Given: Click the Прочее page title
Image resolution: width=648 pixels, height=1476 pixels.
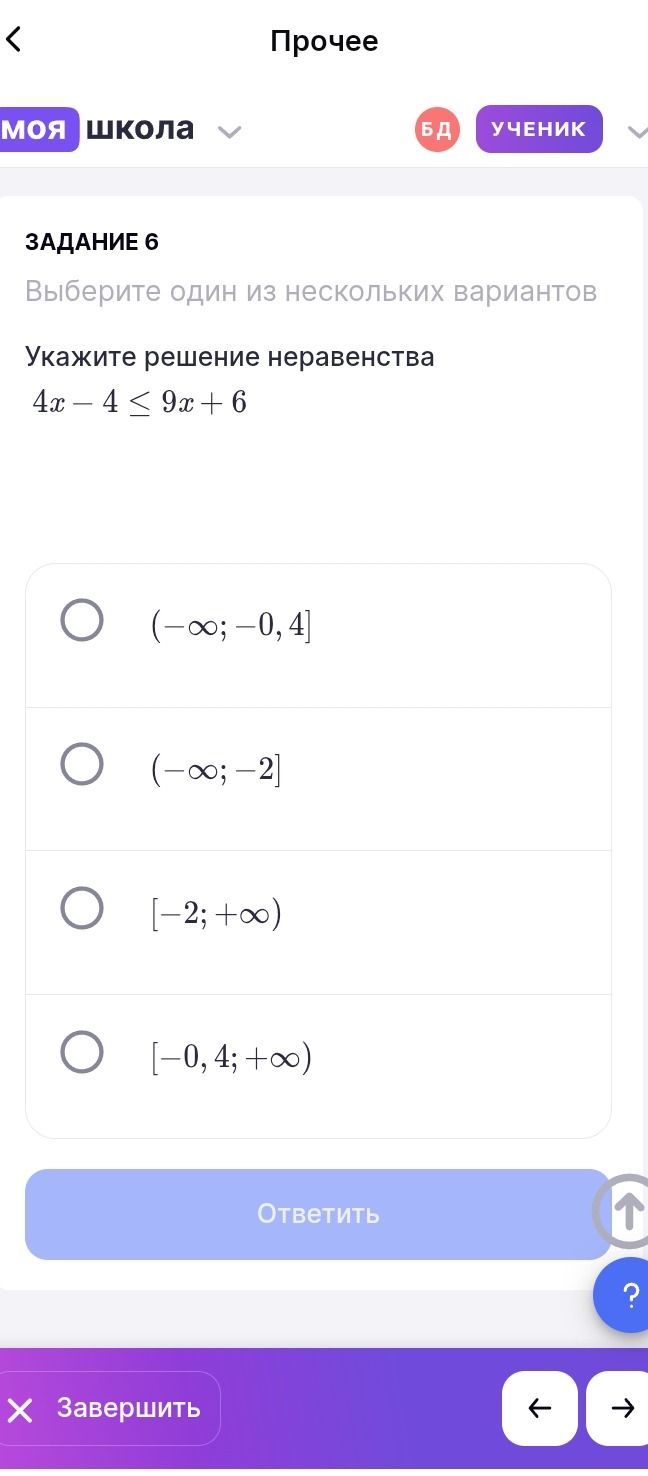Looking at the screenshot, I should (x=324, y=41).
